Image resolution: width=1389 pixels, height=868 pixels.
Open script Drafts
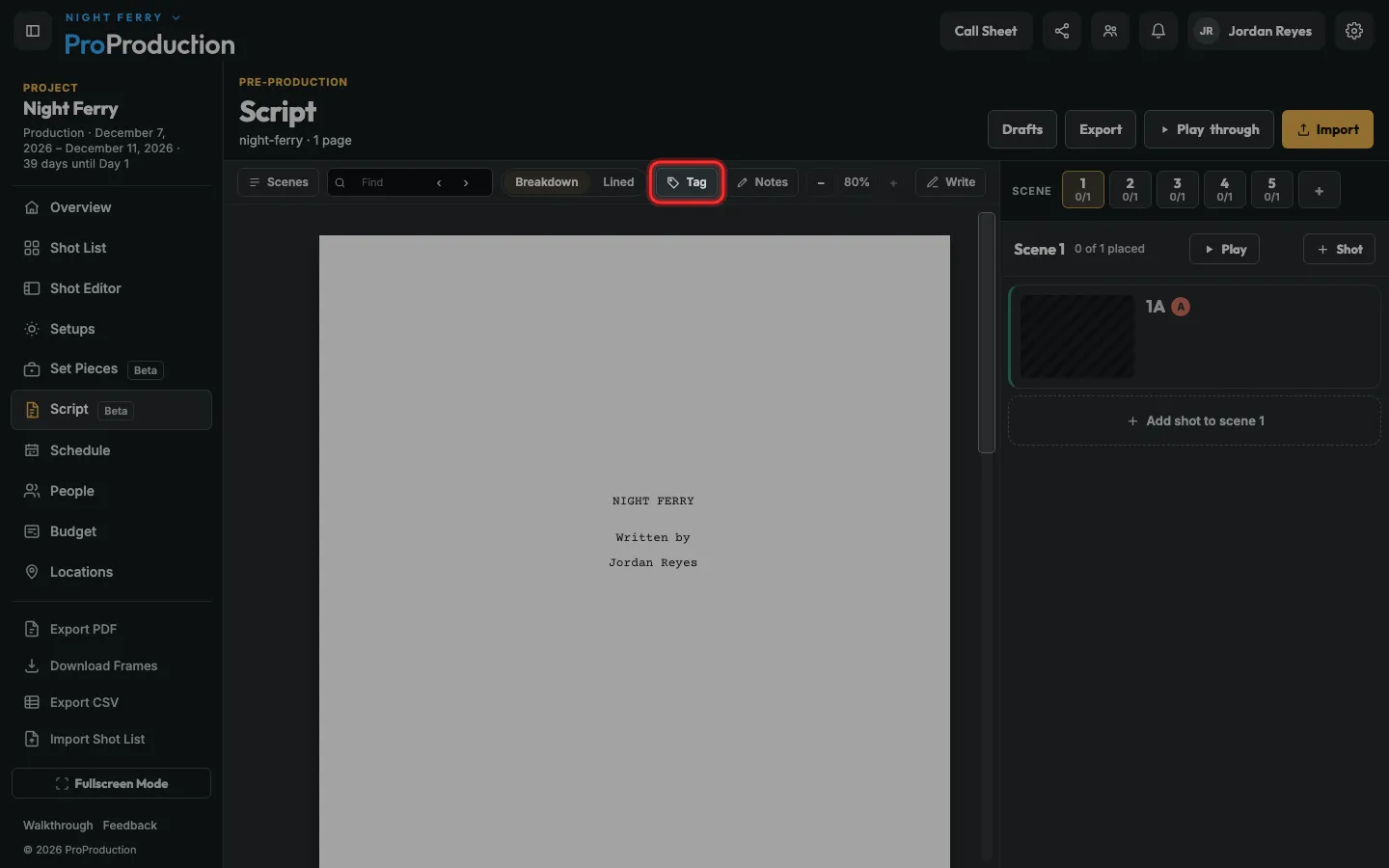tap(1022, 129)
